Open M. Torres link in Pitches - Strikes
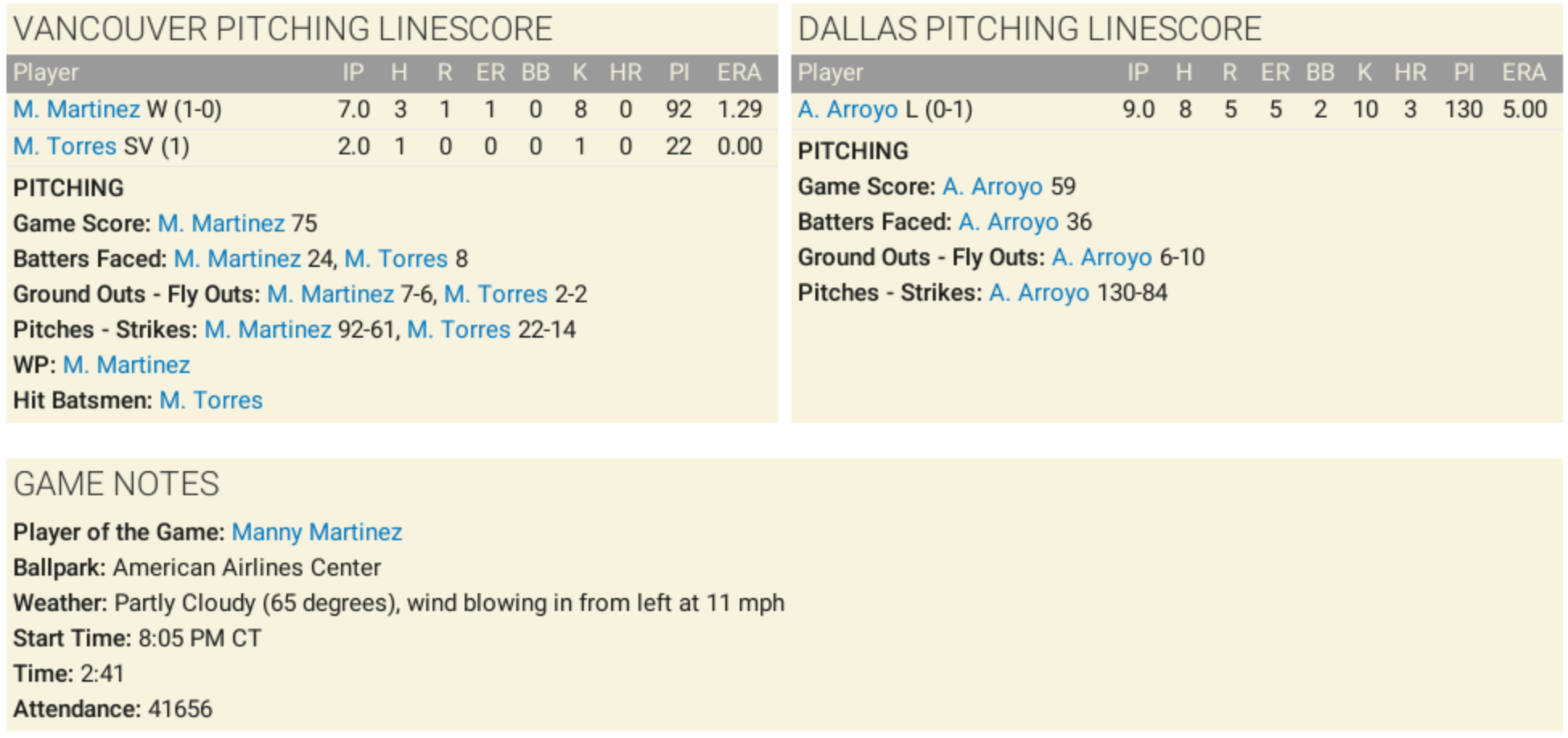Viewport: 1568px width, 738px height. pyautogui.click(x=458, y=330)
